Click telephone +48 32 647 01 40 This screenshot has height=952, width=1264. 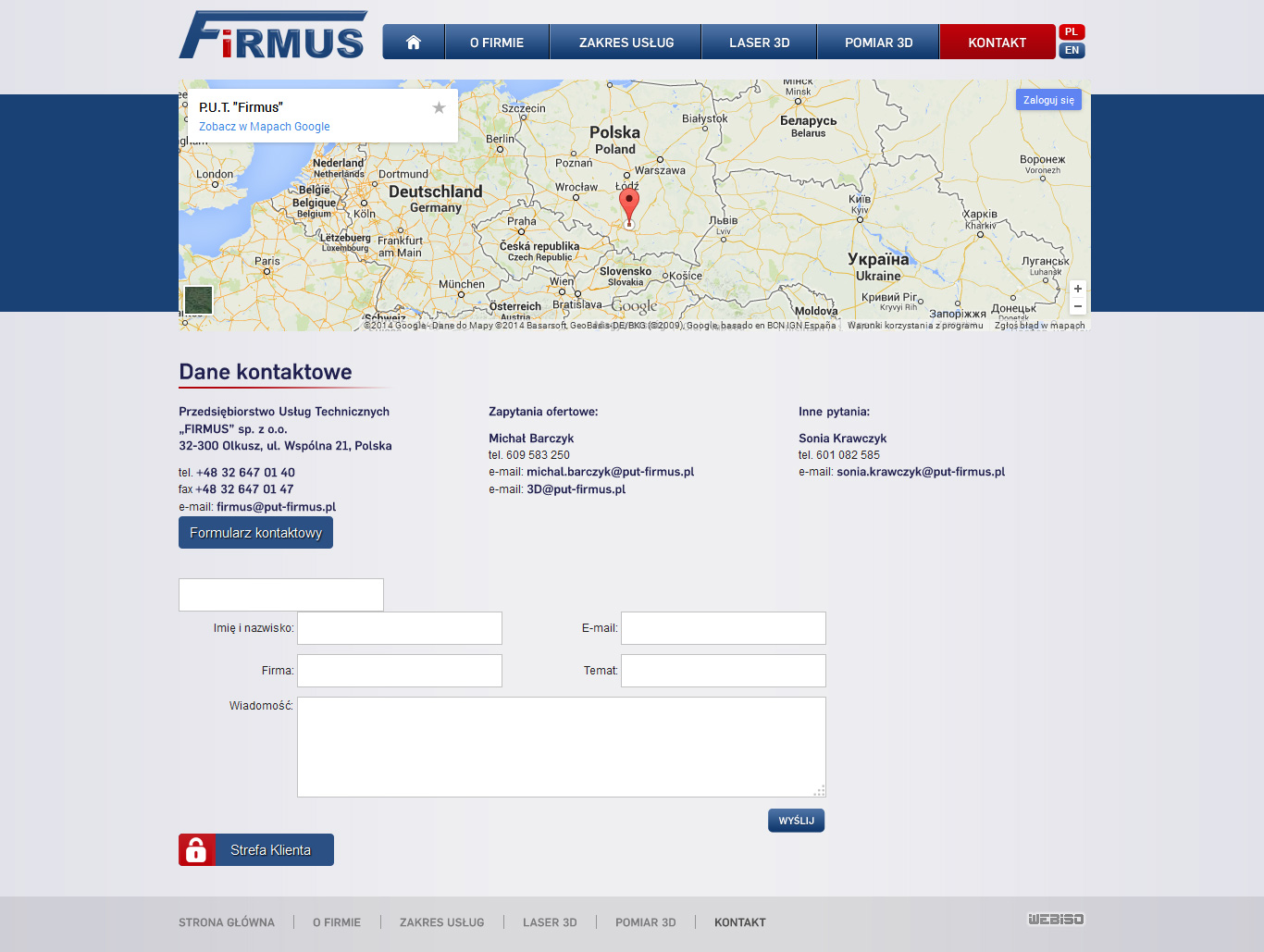click(245, 473)
